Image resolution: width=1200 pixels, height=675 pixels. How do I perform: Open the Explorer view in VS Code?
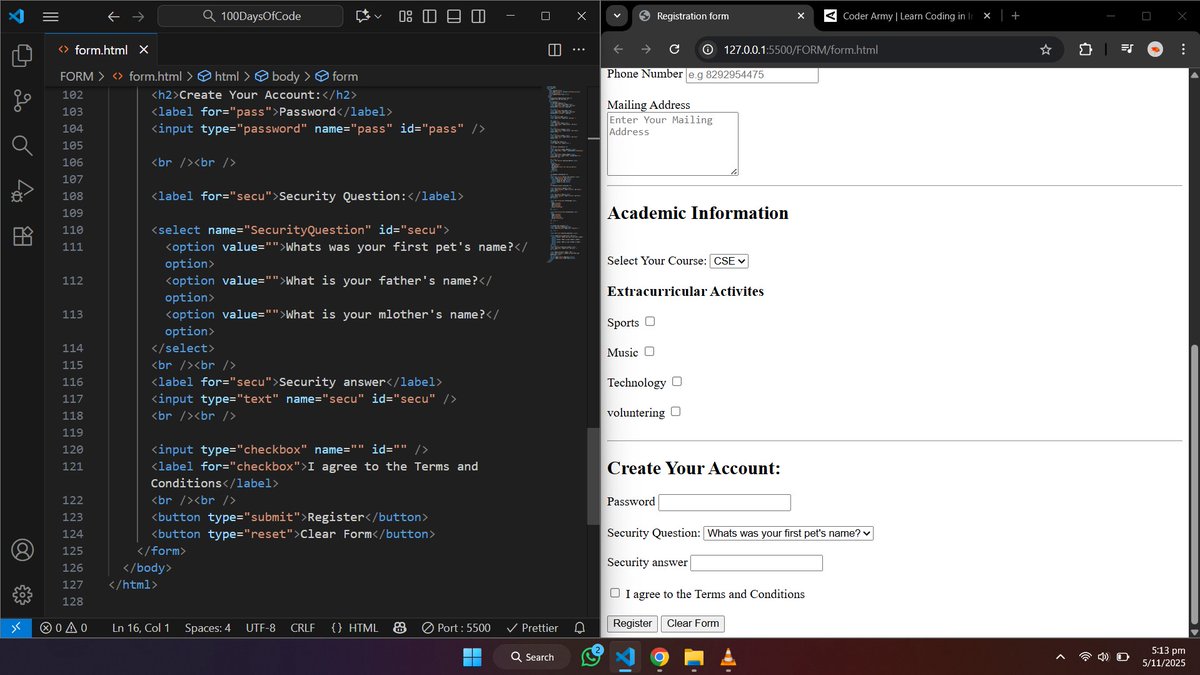pyautogui.click(x=22, y=56)
